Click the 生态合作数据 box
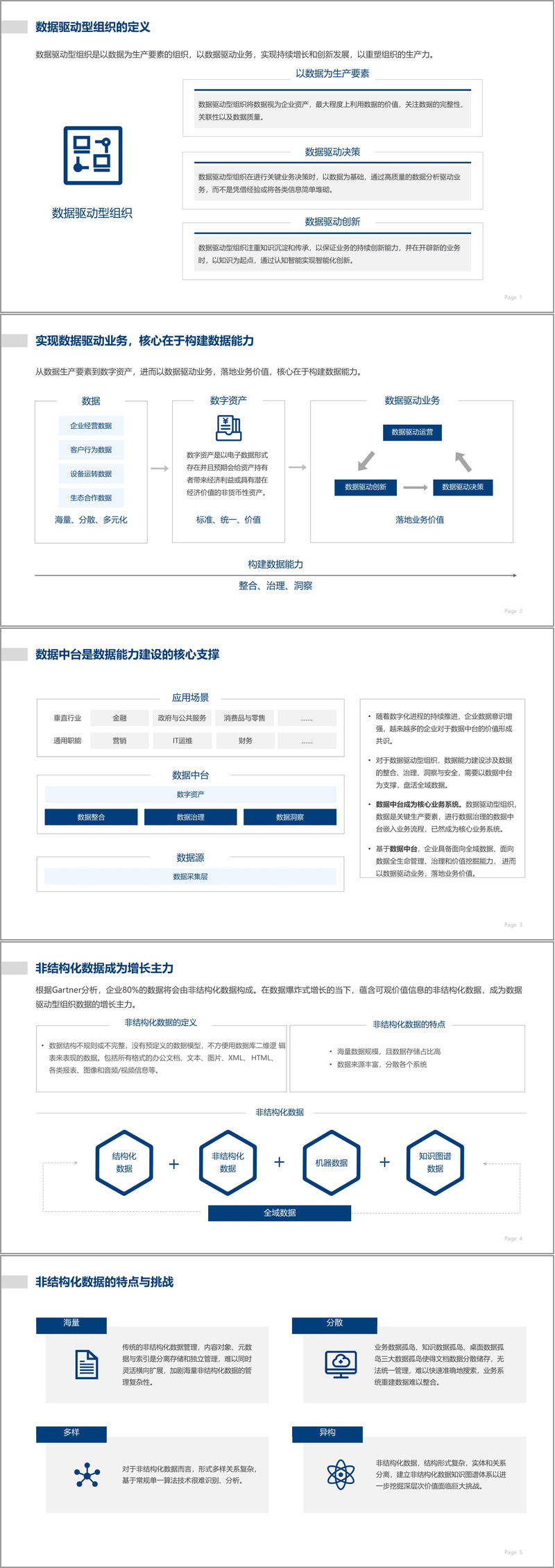The image size is (555, 1568). 91,498
